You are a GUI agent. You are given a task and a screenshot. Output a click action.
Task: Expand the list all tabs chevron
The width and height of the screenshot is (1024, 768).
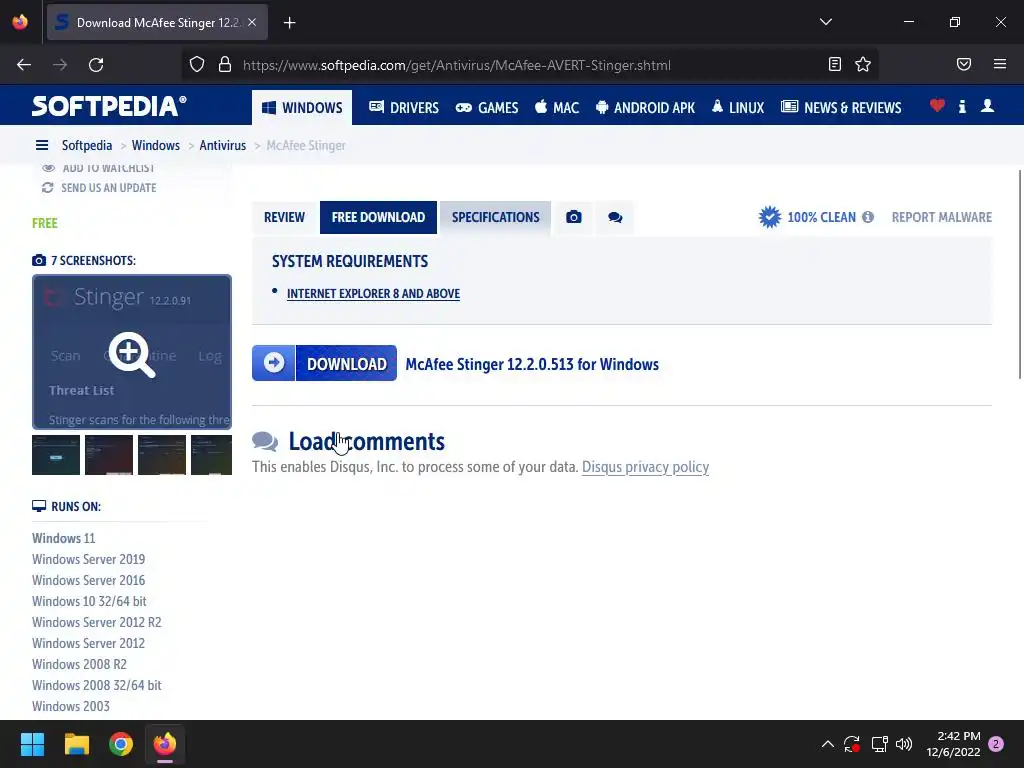coord(825,22)
